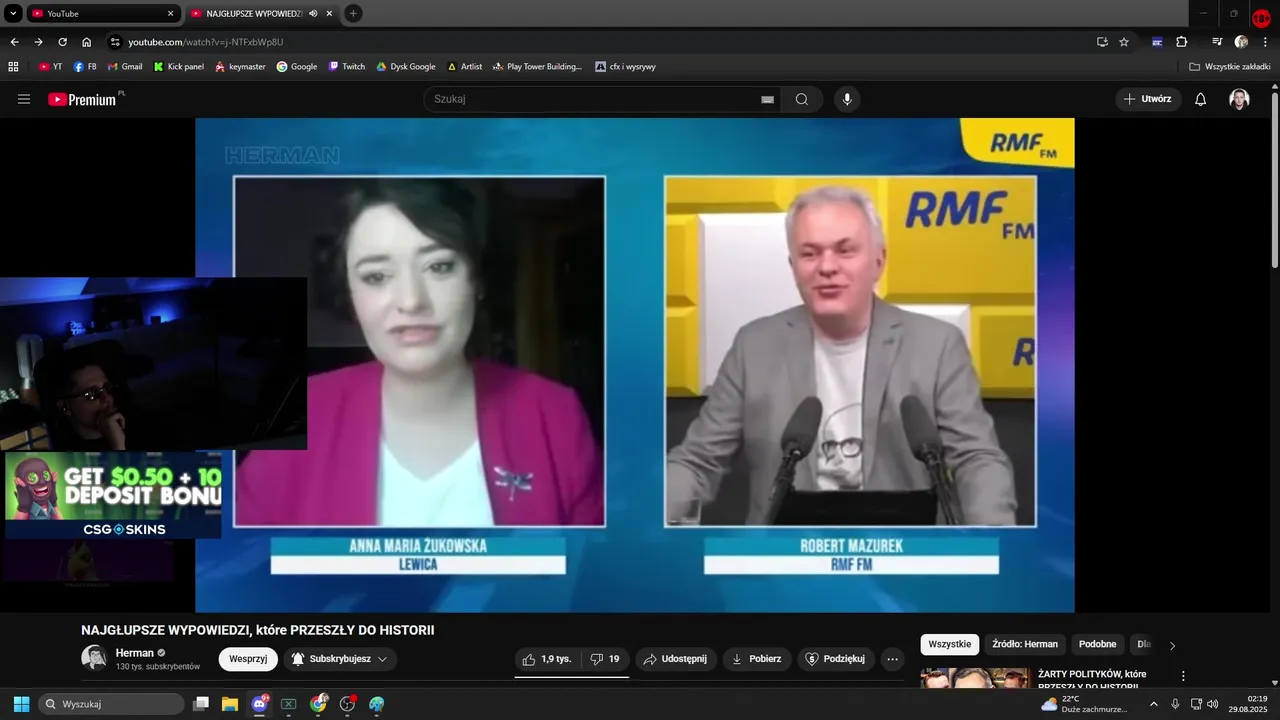
Task: Click the address bar URL
Action: [x=206, y=42]
